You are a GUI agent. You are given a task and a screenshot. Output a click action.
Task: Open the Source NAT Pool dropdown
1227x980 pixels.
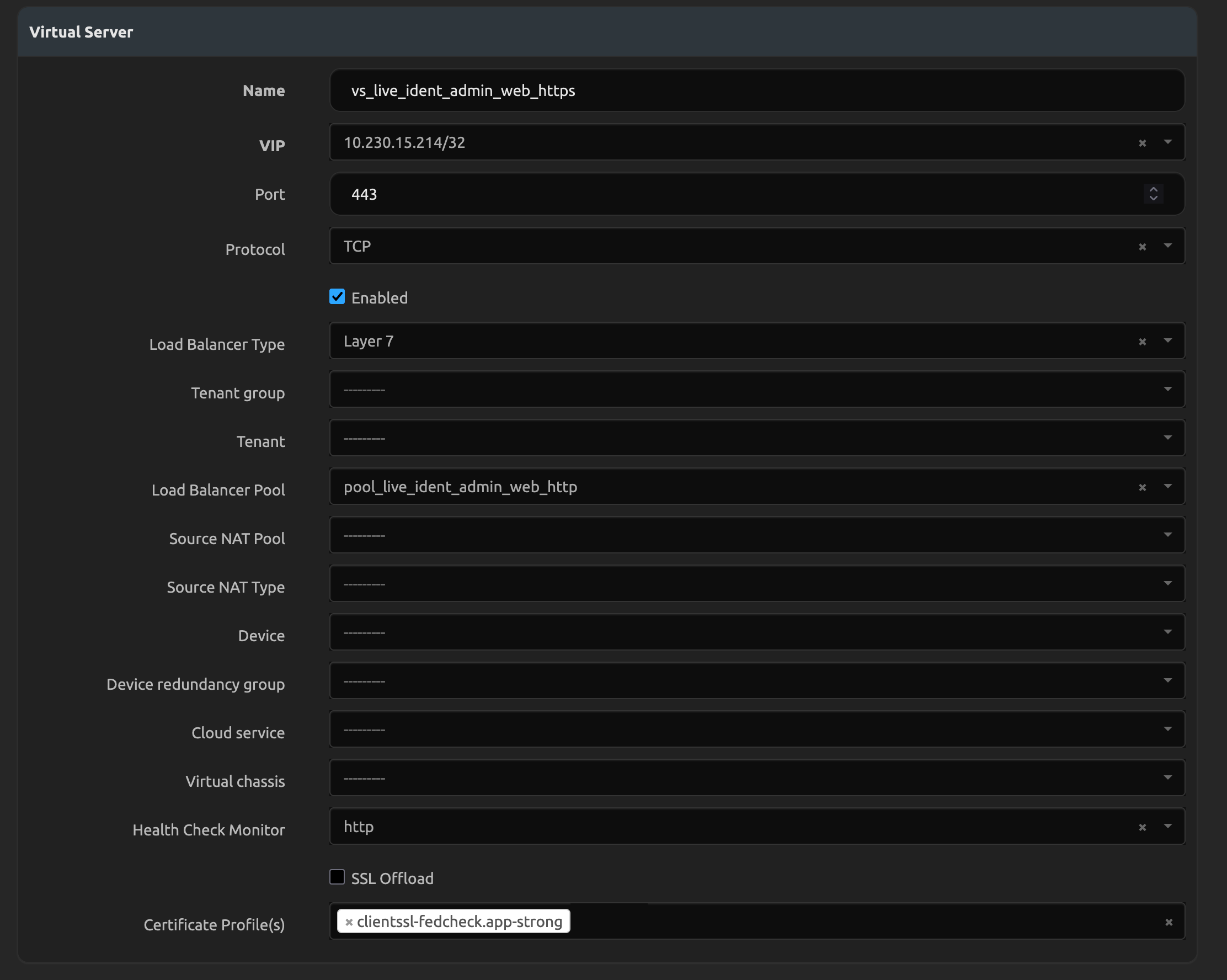[x=1167, y=535]
